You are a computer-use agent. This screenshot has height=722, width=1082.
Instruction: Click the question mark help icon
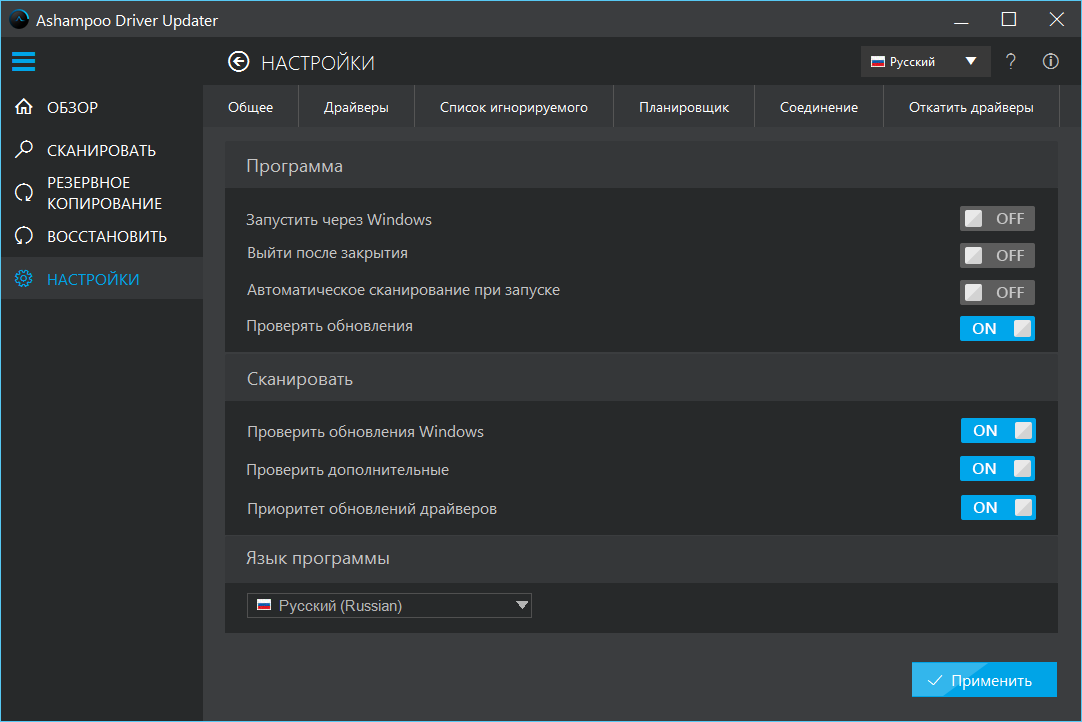tap(1011, 62)
